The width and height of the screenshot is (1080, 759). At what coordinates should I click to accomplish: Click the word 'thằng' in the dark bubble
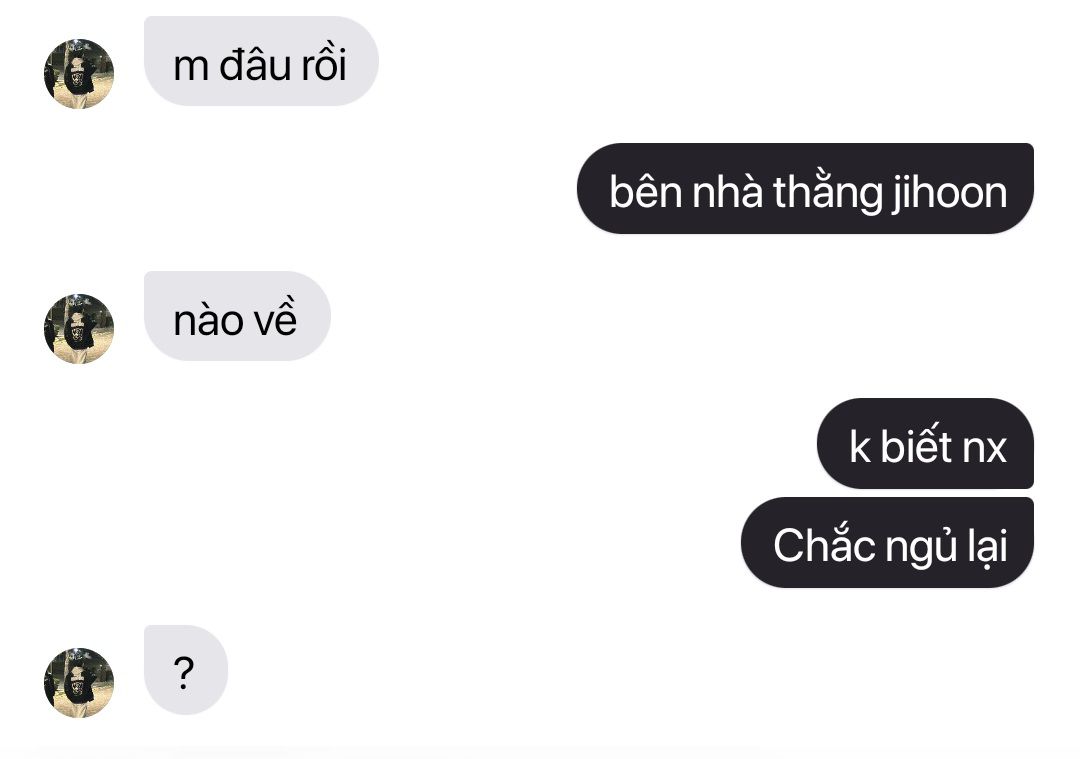tap(827, 191)
